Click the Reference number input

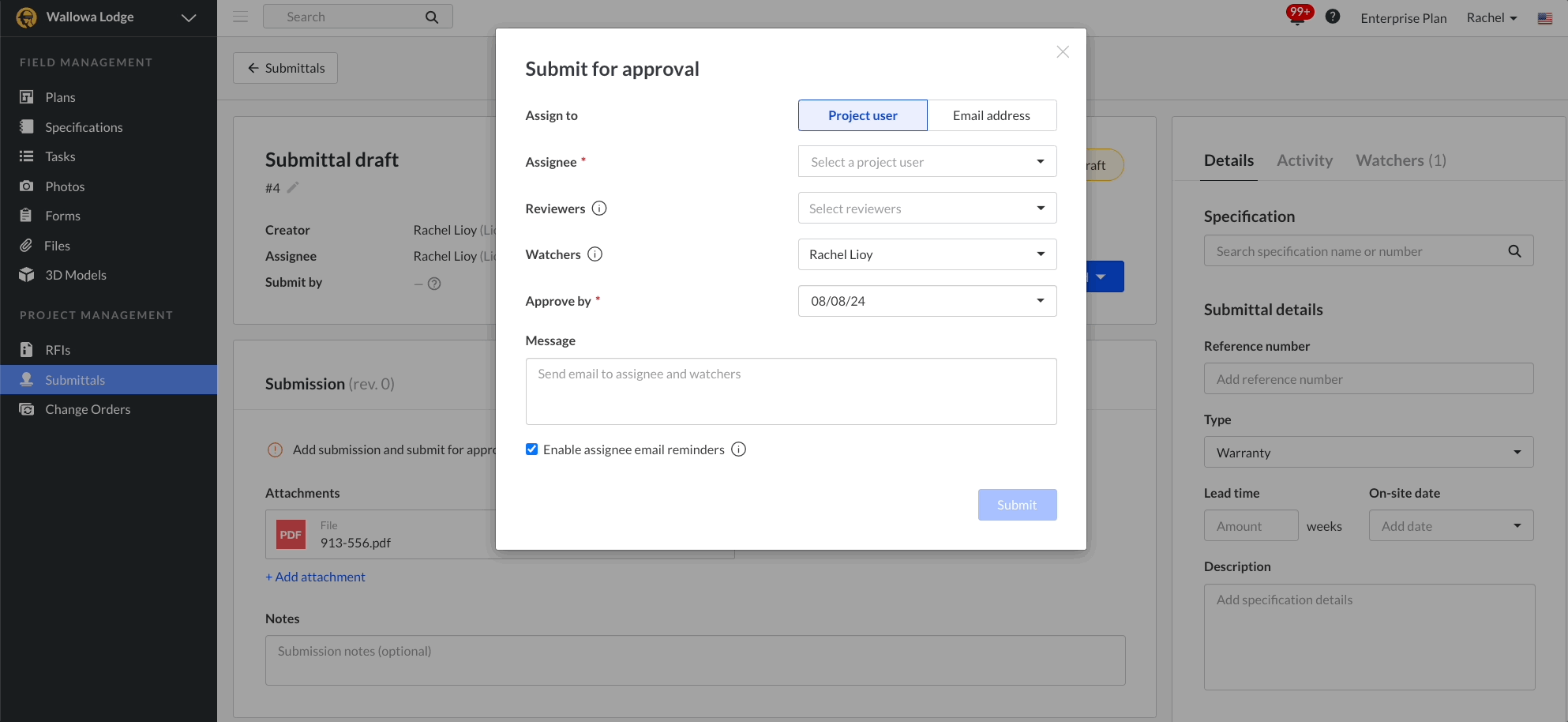tap(1368, 379)
